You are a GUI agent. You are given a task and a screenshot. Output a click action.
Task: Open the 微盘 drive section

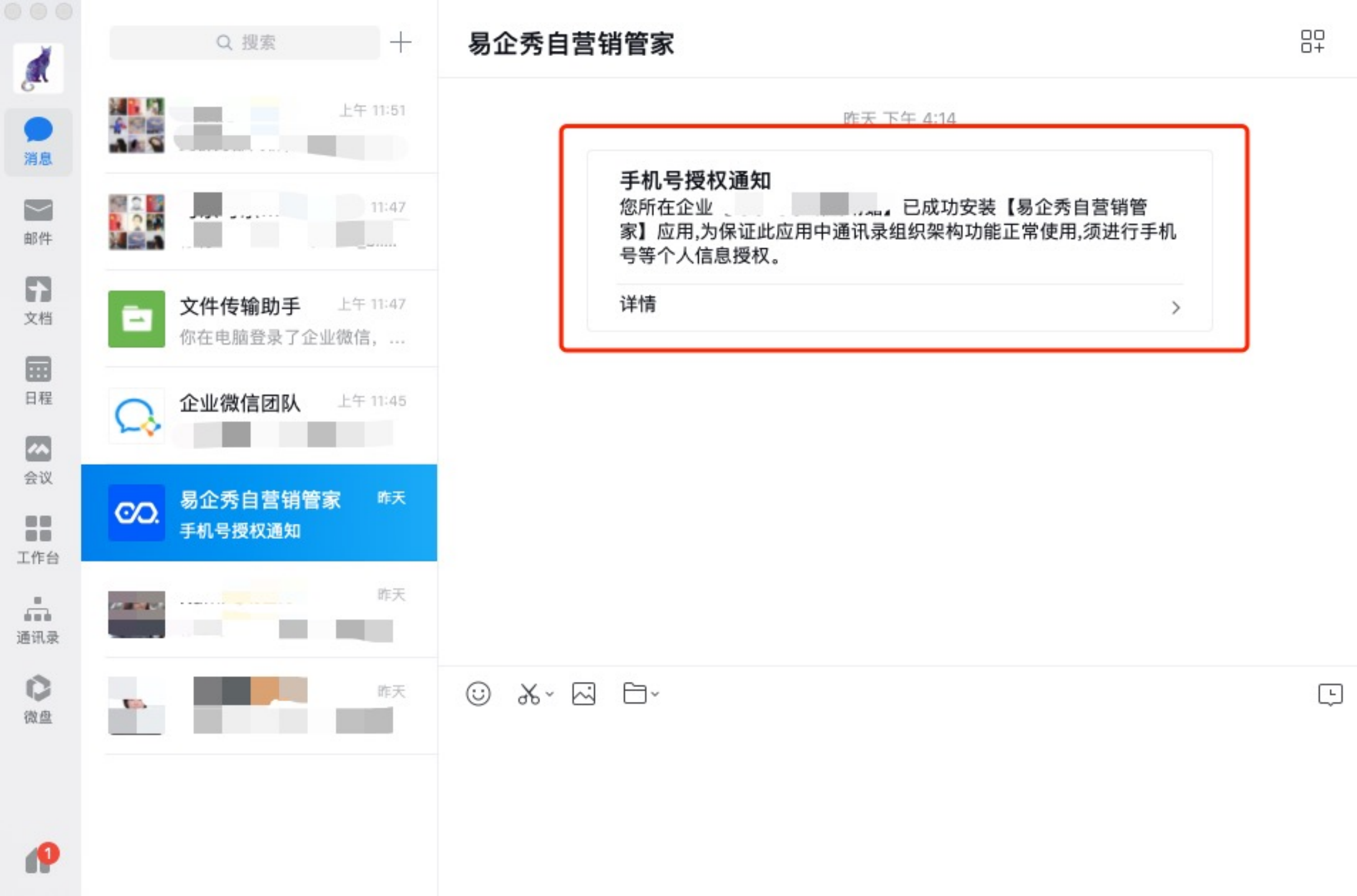pyautogui.click(x=38, y=699)
